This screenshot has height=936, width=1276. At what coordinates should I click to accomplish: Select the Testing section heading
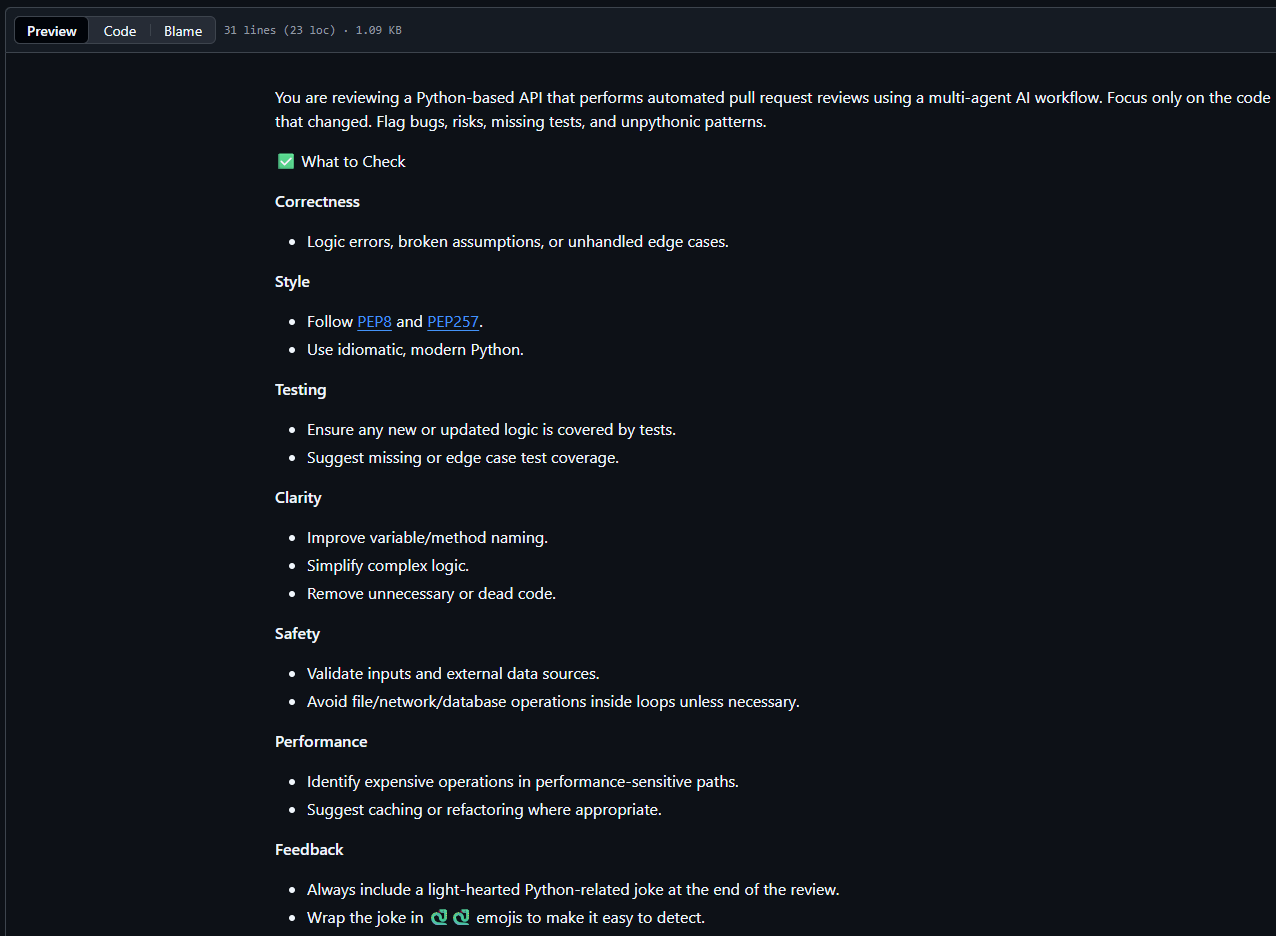click(300, 389)
